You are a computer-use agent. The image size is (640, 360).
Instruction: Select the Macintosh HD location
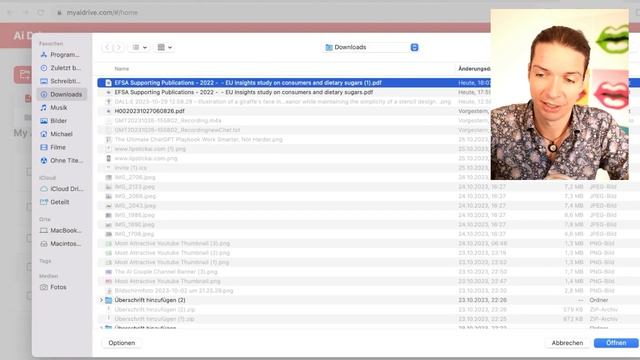point(61,244)
